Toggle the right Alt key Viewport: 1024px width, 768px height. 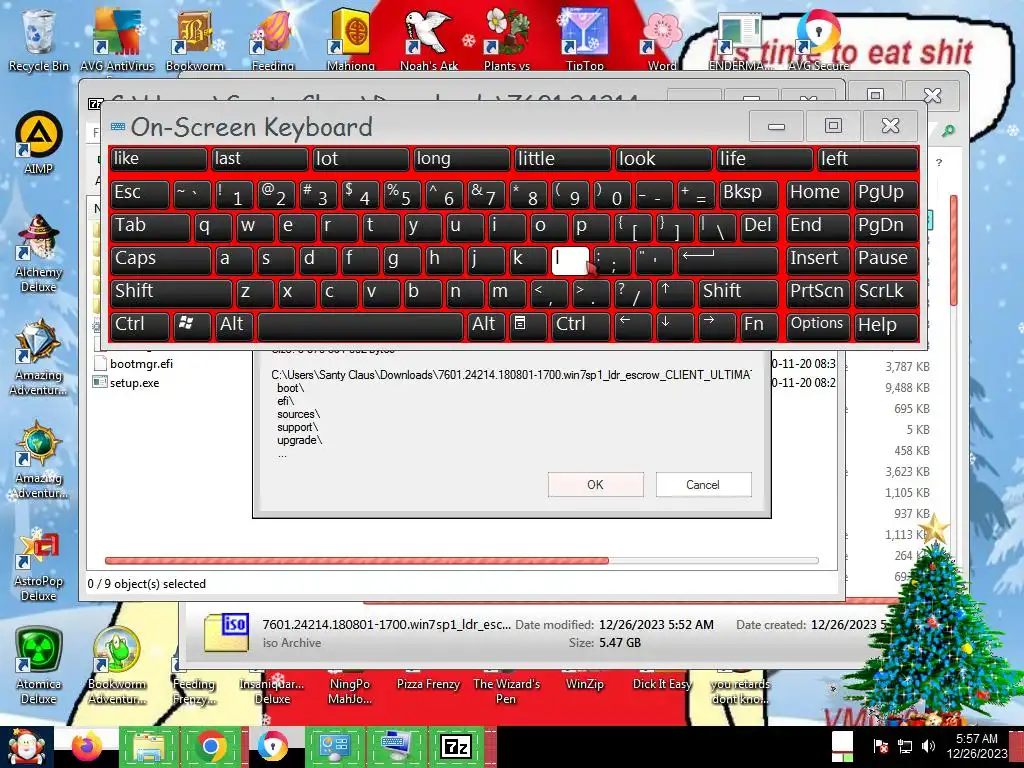pos(486,325)
